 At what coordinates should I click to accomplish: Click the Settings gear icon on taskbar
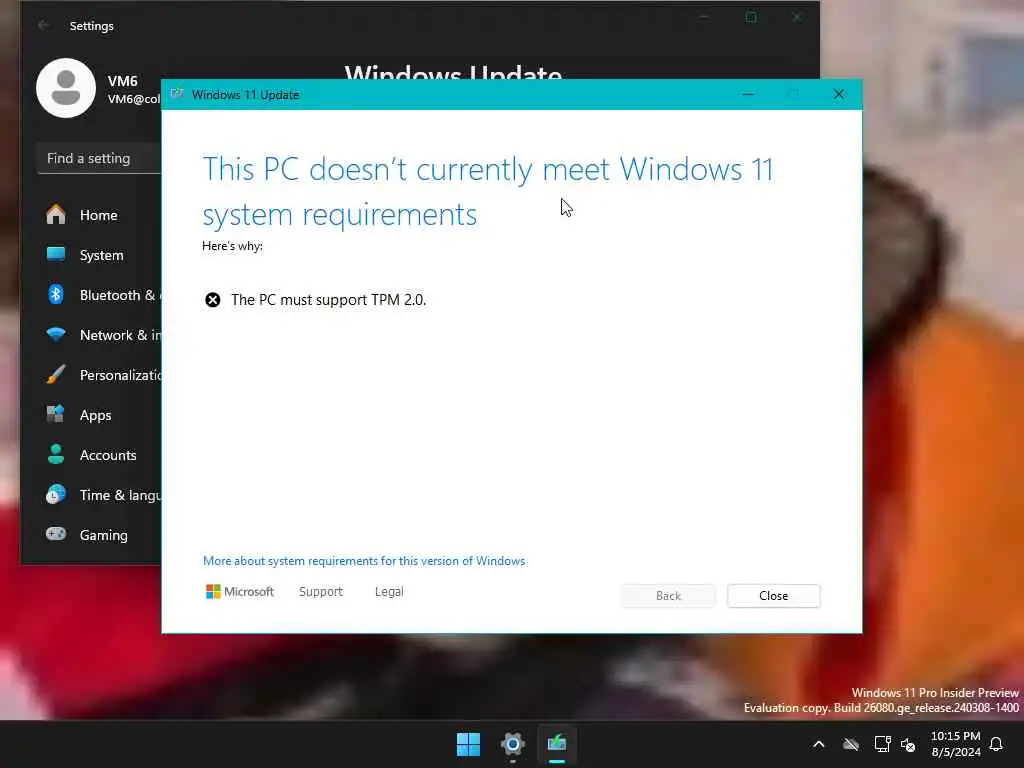(x=513, y=744)
